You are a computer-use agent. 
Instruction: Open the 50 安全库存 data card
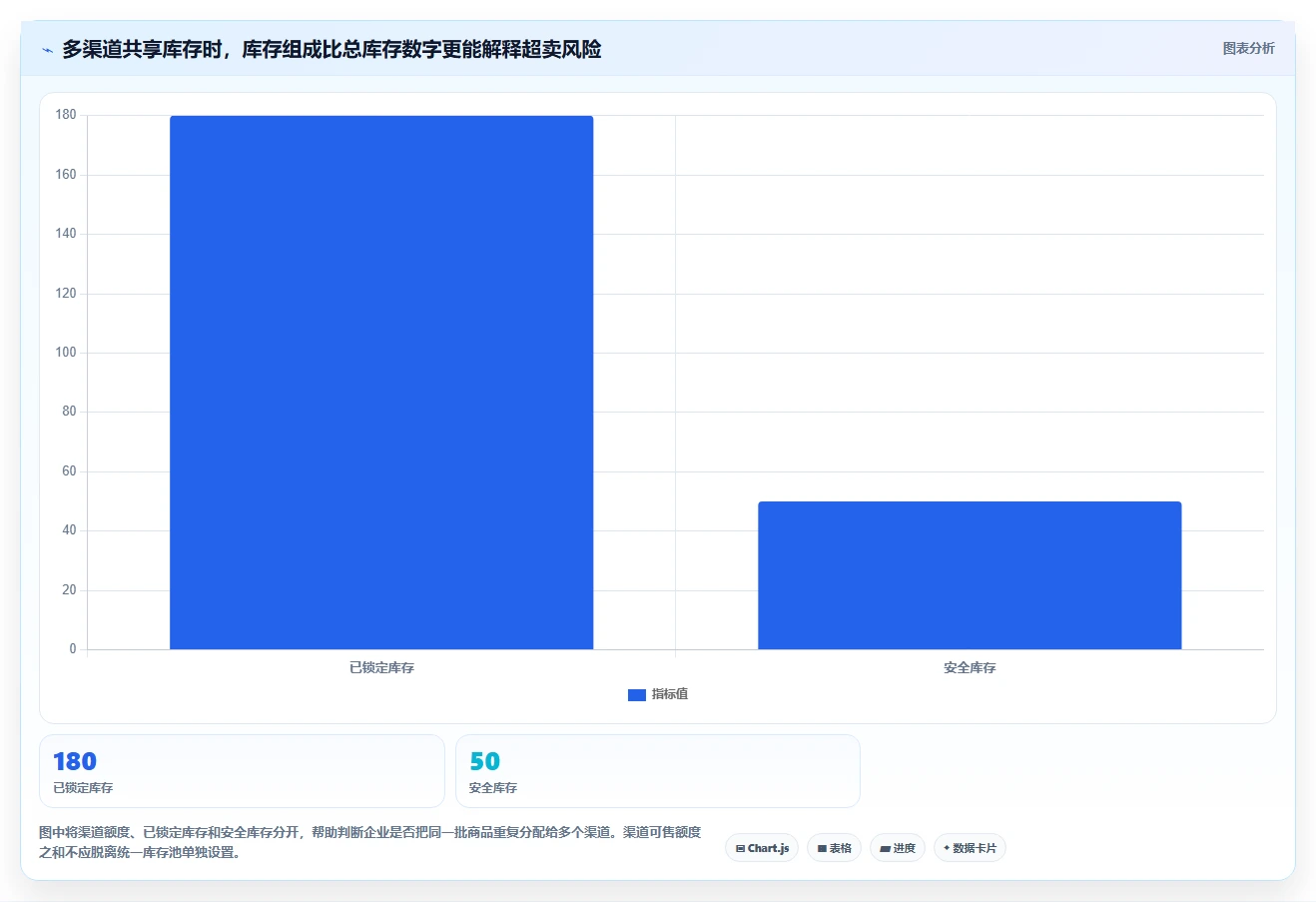657,771
